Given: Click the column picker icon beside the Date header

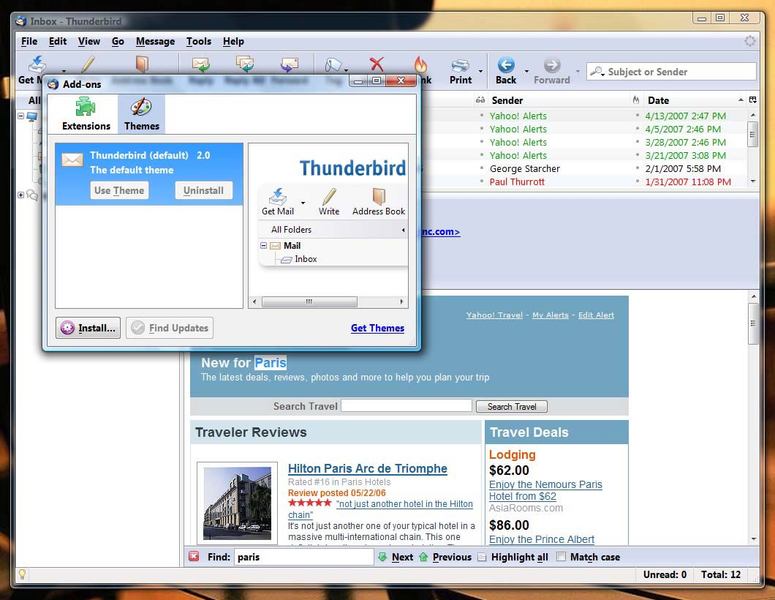Looking at the screenshot, I should [752, 100].
